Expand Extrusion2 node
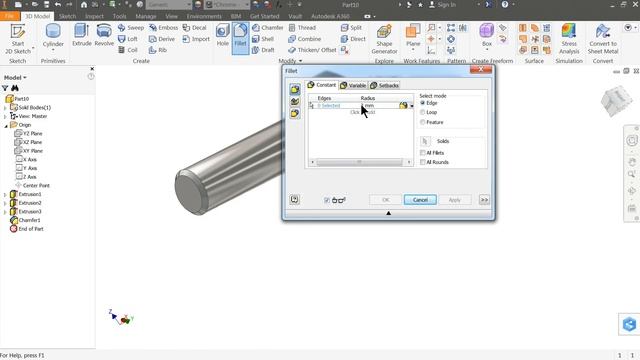This screenshot has height=360, width=640. [5, 203]
